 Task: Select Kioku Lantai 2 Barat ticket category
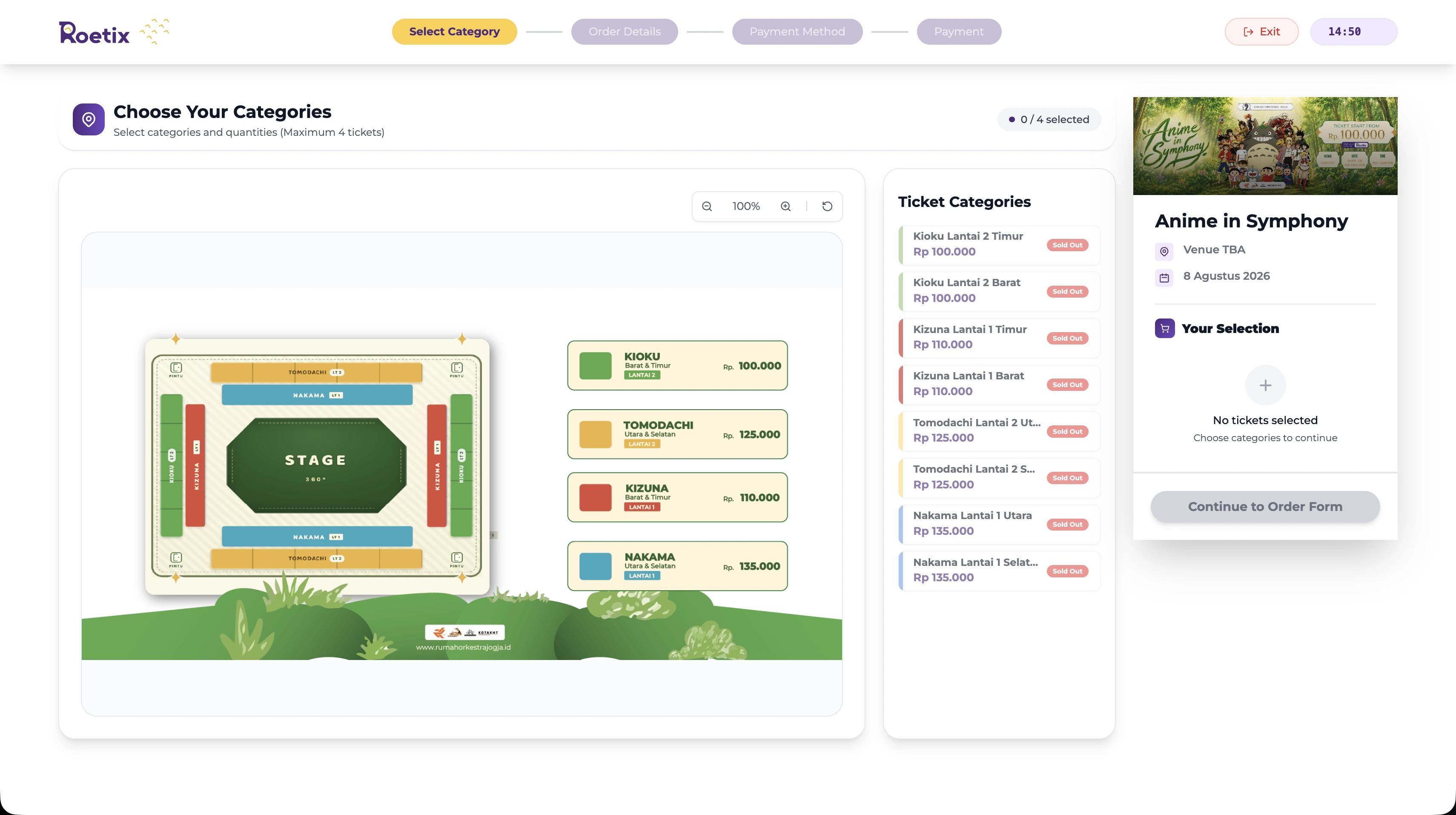point(999,291)
